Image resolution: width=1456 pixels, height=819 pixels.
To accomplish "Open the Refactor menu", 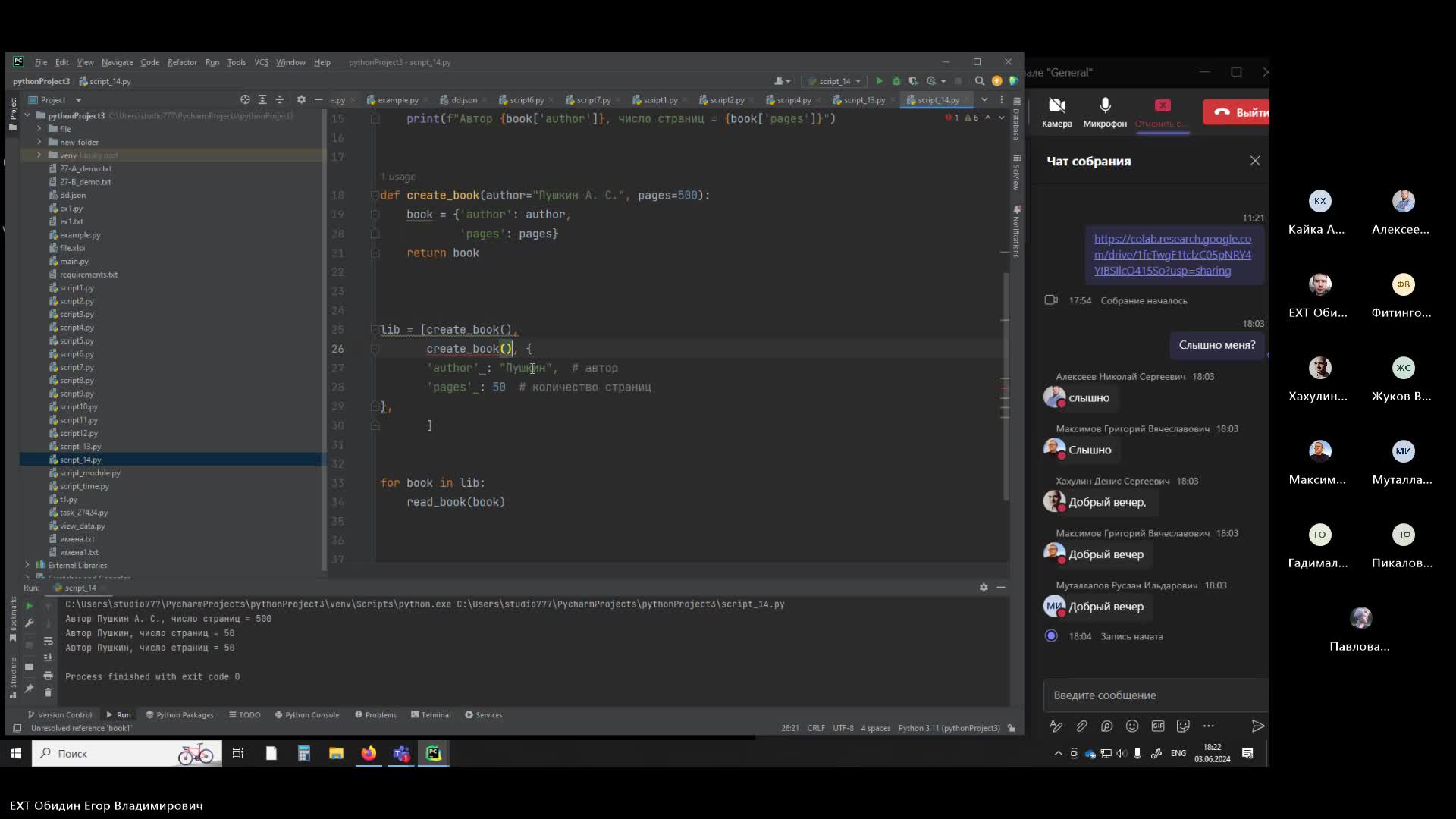I will click(182, 62).
